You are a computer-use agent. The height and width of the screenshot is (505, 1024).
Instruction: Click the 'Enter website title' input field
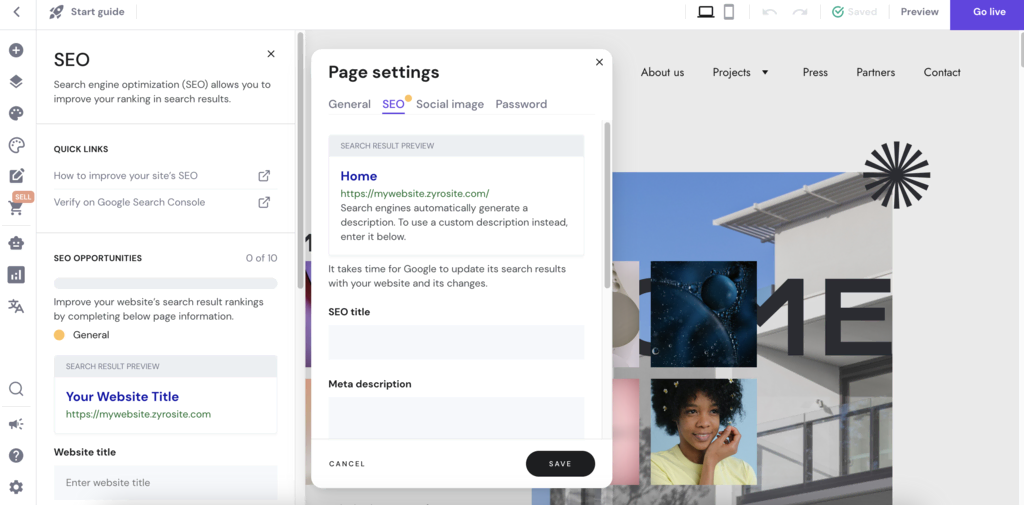point(165,483)
